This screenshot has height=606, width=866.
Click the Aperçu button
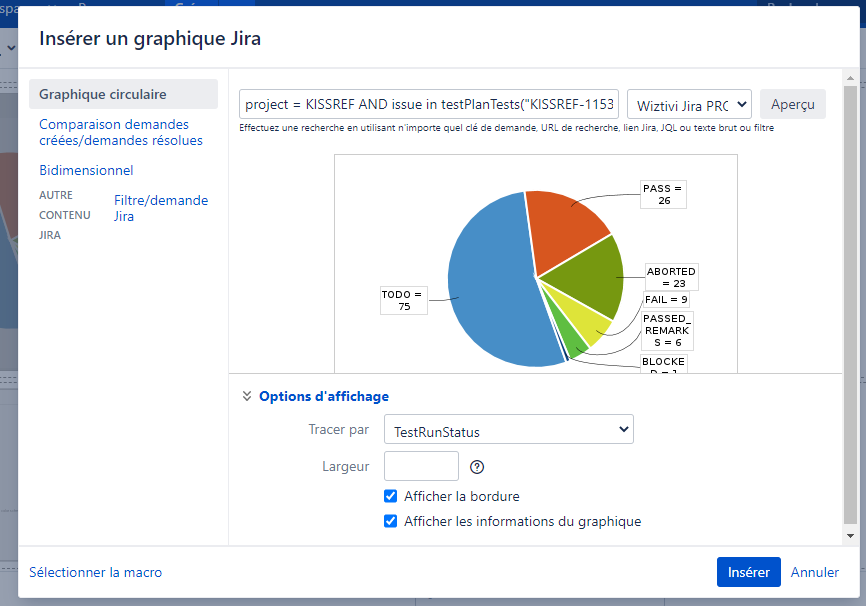click(792, 104)
